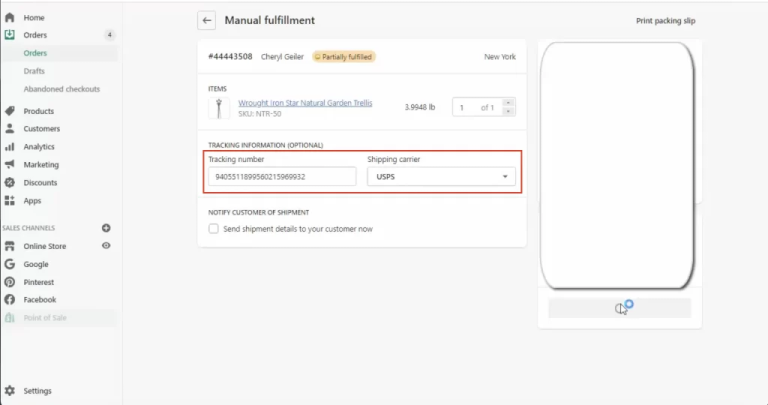Click the Marketing megaphone icon
Screen dimensions: 768x405
click(x=10, y=165)
